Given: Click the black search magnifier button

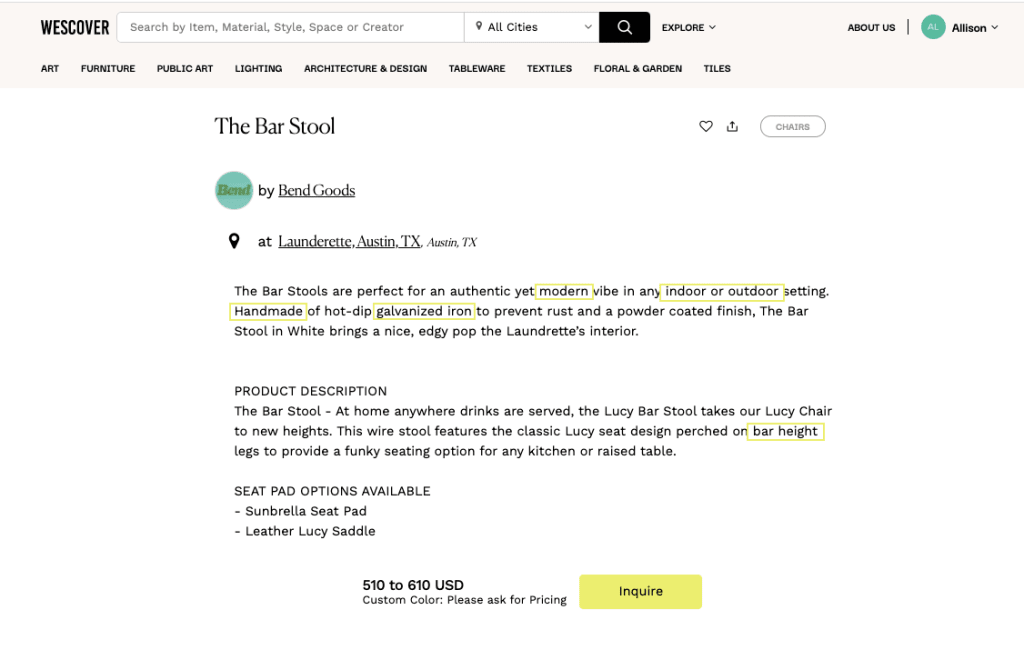Looking at the screenshot, I should click(624, 27).
